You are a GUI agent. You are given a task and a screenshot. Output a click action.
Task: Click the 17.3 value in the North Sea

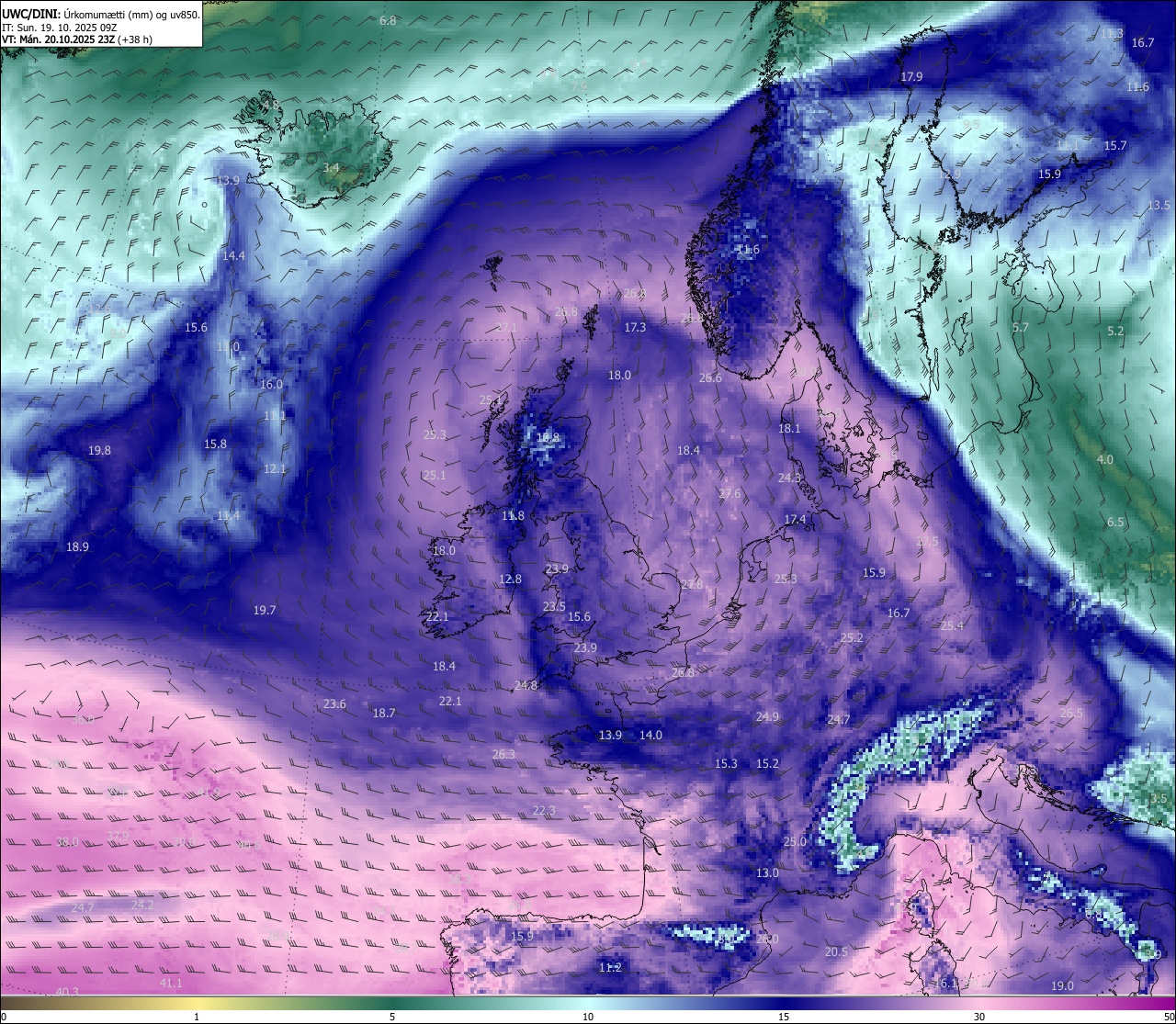(635, 328)
